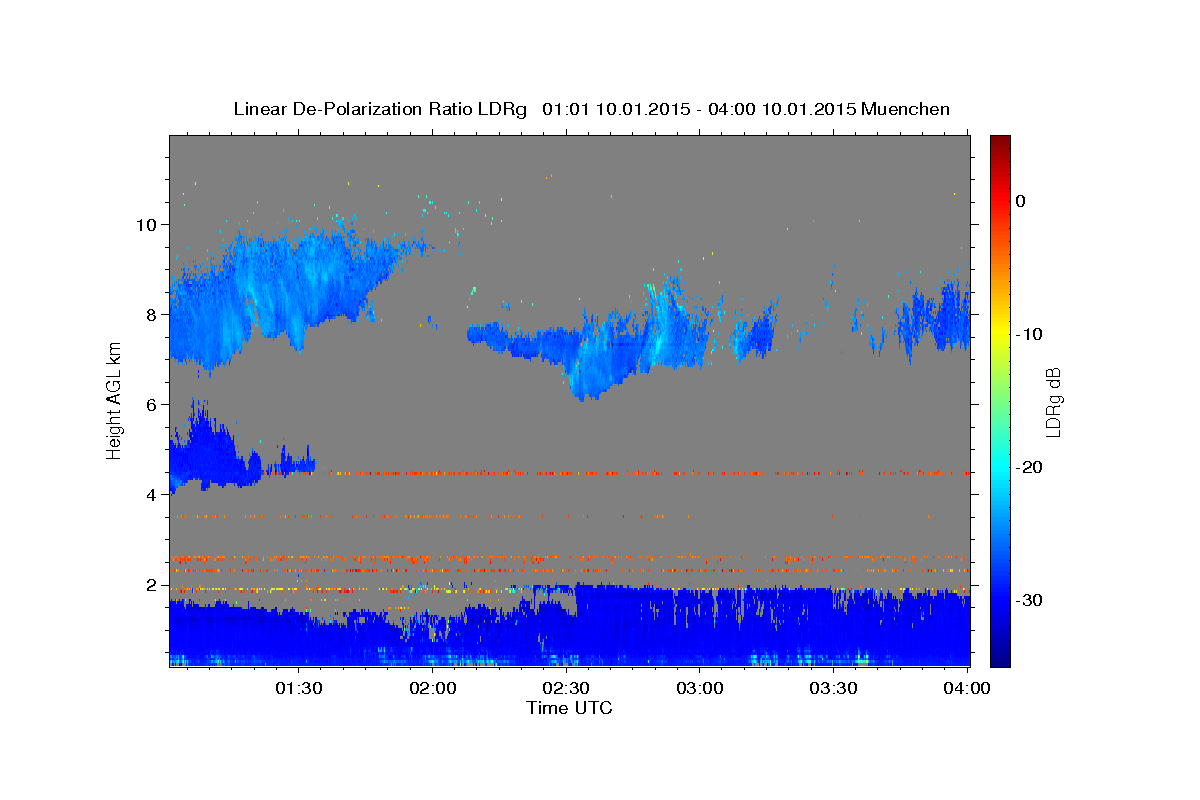
Task: Click the colorbar value -10
Action: click(x=1030, y=334)
